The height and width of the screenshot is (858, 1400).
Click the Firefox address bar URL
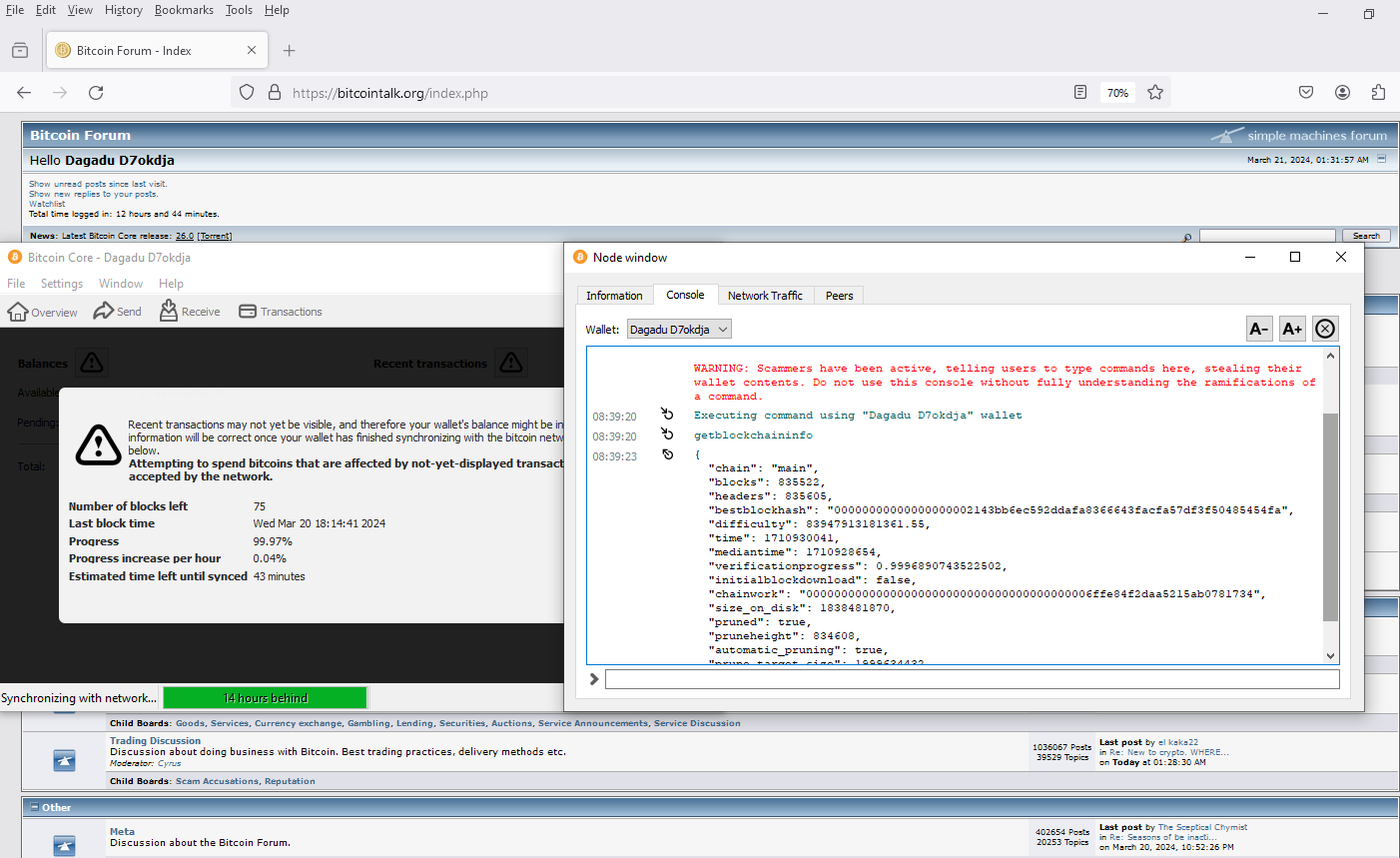390,93
